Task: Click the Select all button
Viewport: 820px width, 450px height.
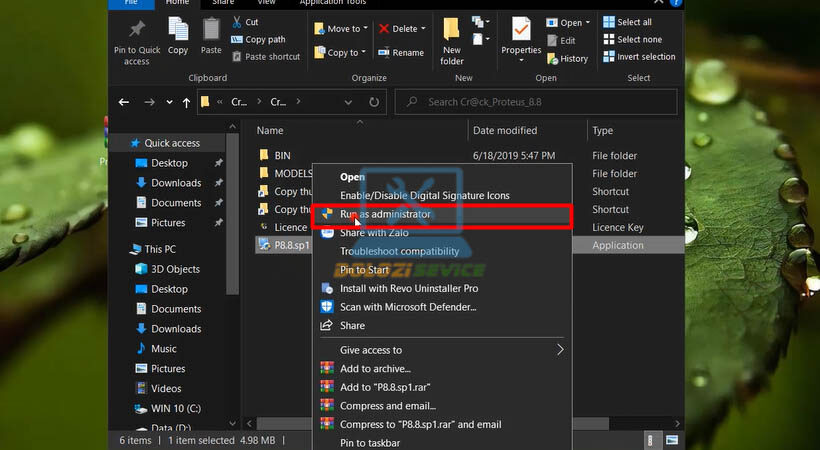Action: coord(632,22)
